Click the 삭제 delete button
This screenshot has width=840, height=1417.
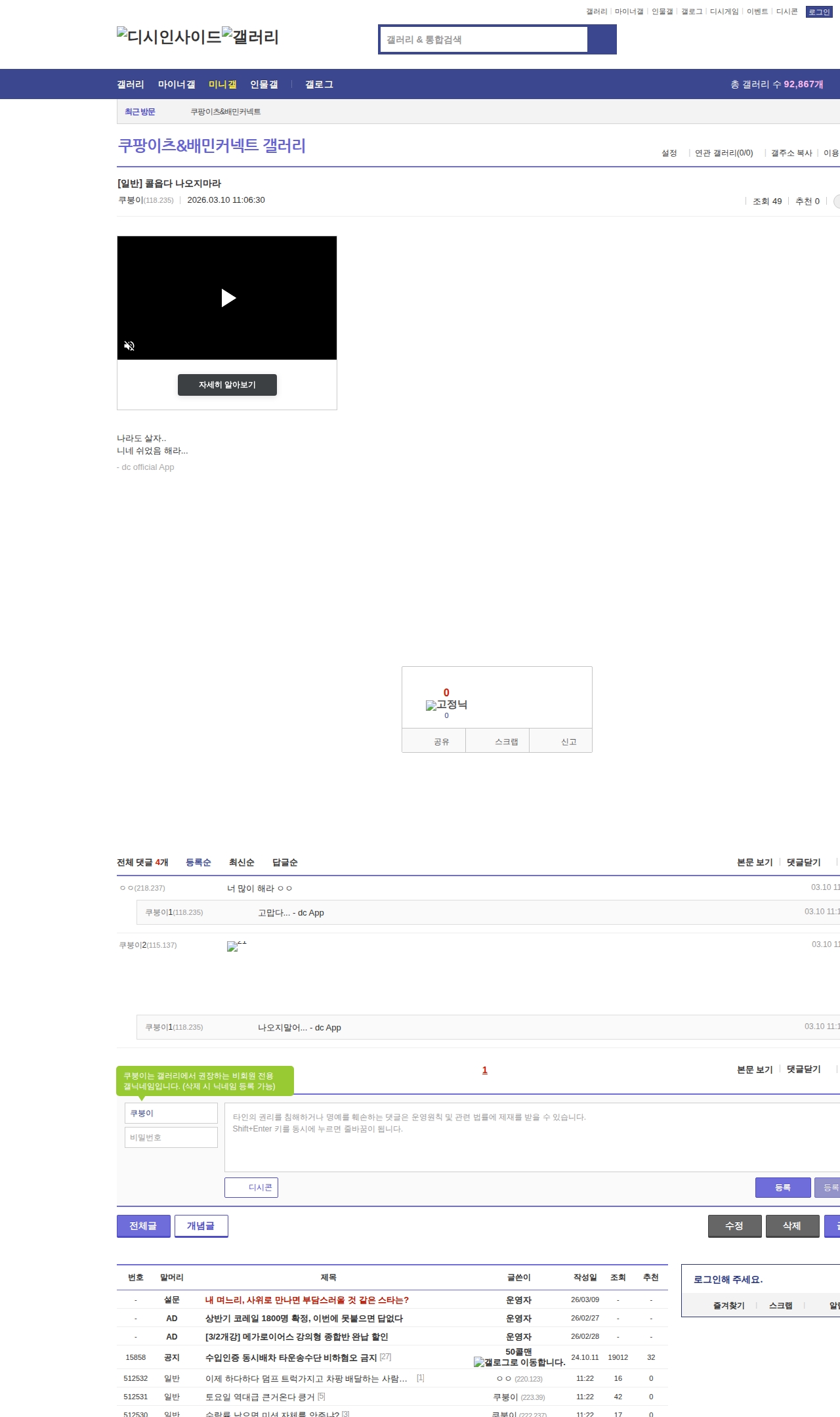[792, 1226]
